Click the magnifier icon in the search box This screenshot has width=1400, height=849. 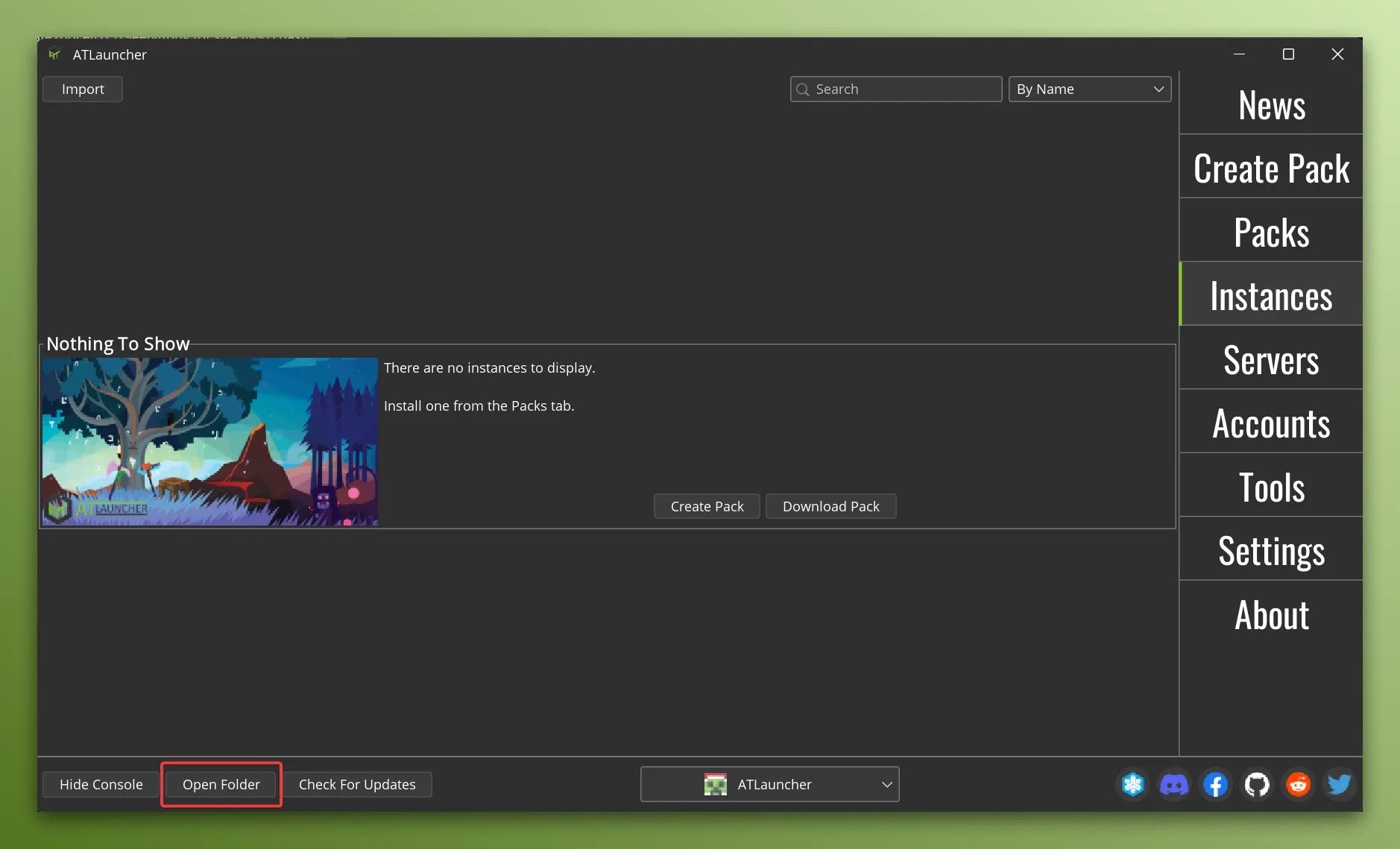[x=804, y=89]
